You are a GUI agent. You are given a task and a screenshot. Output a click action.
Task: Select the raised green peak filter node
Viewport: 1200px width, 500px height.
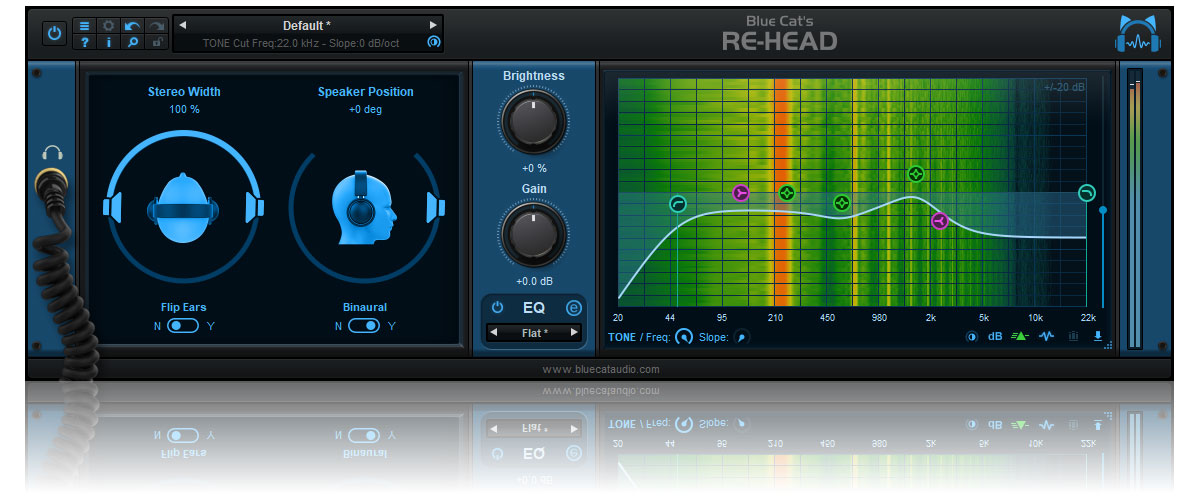pos(915,174)
